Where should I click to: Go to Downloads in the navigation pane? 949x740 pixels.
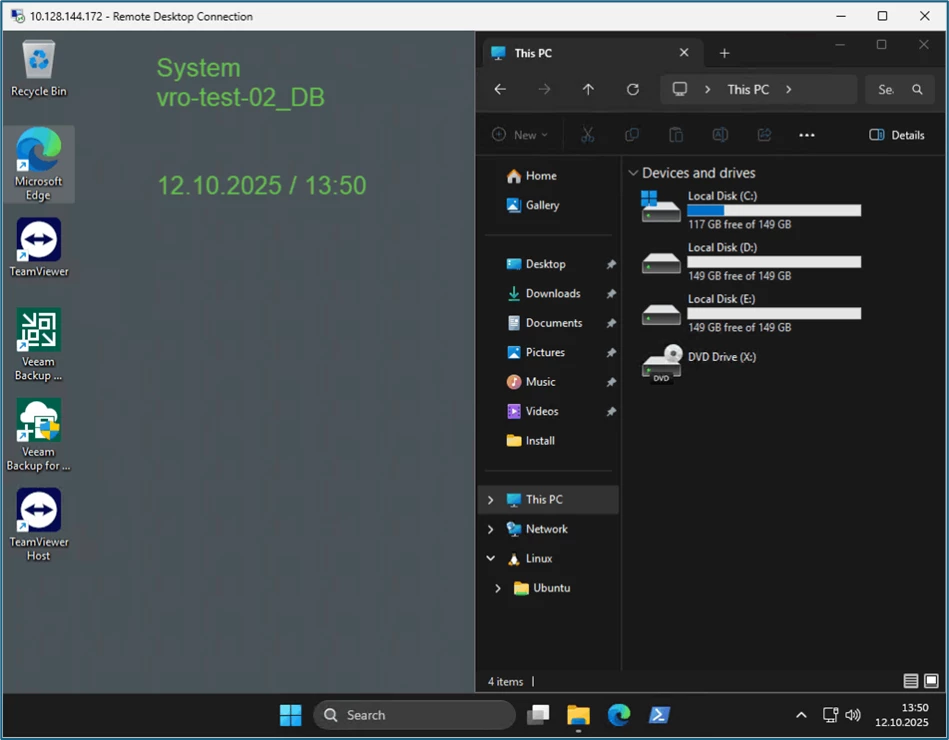point(552,293)
